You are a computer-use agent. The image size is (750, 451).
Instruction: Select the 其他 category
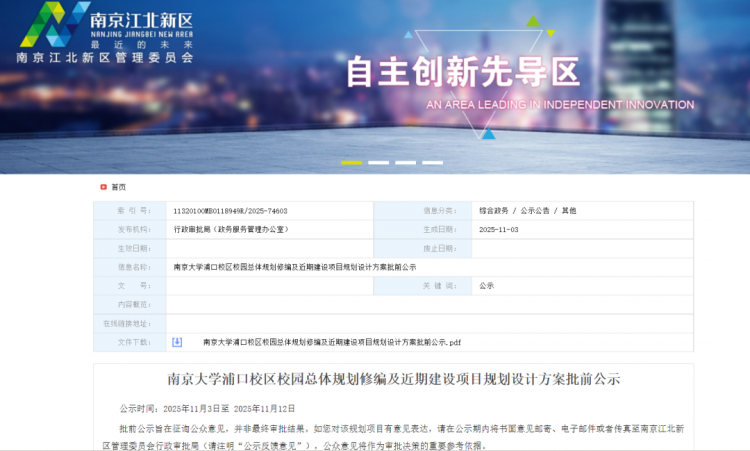click(x=568, y=211)
